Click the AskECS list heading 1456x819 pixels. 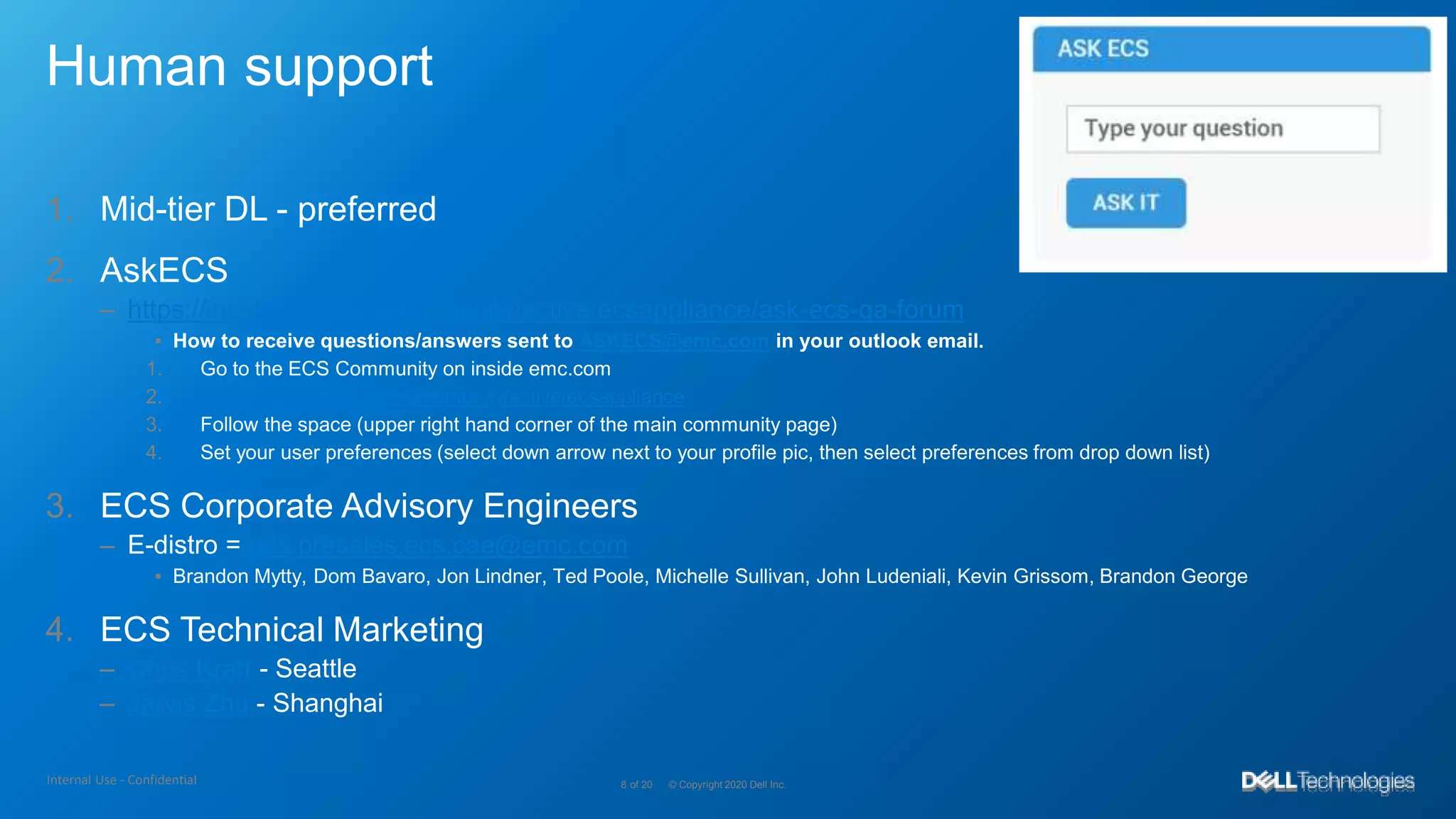tap(164, 270)
